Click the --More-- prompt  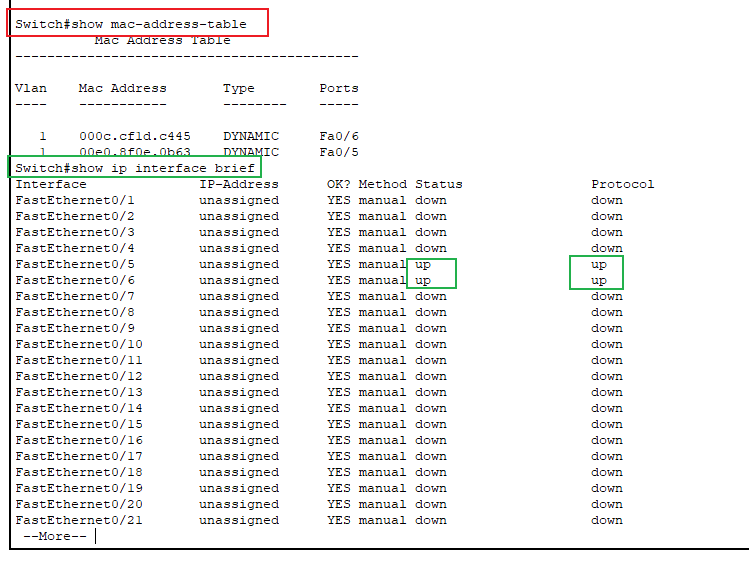(55, 536)
